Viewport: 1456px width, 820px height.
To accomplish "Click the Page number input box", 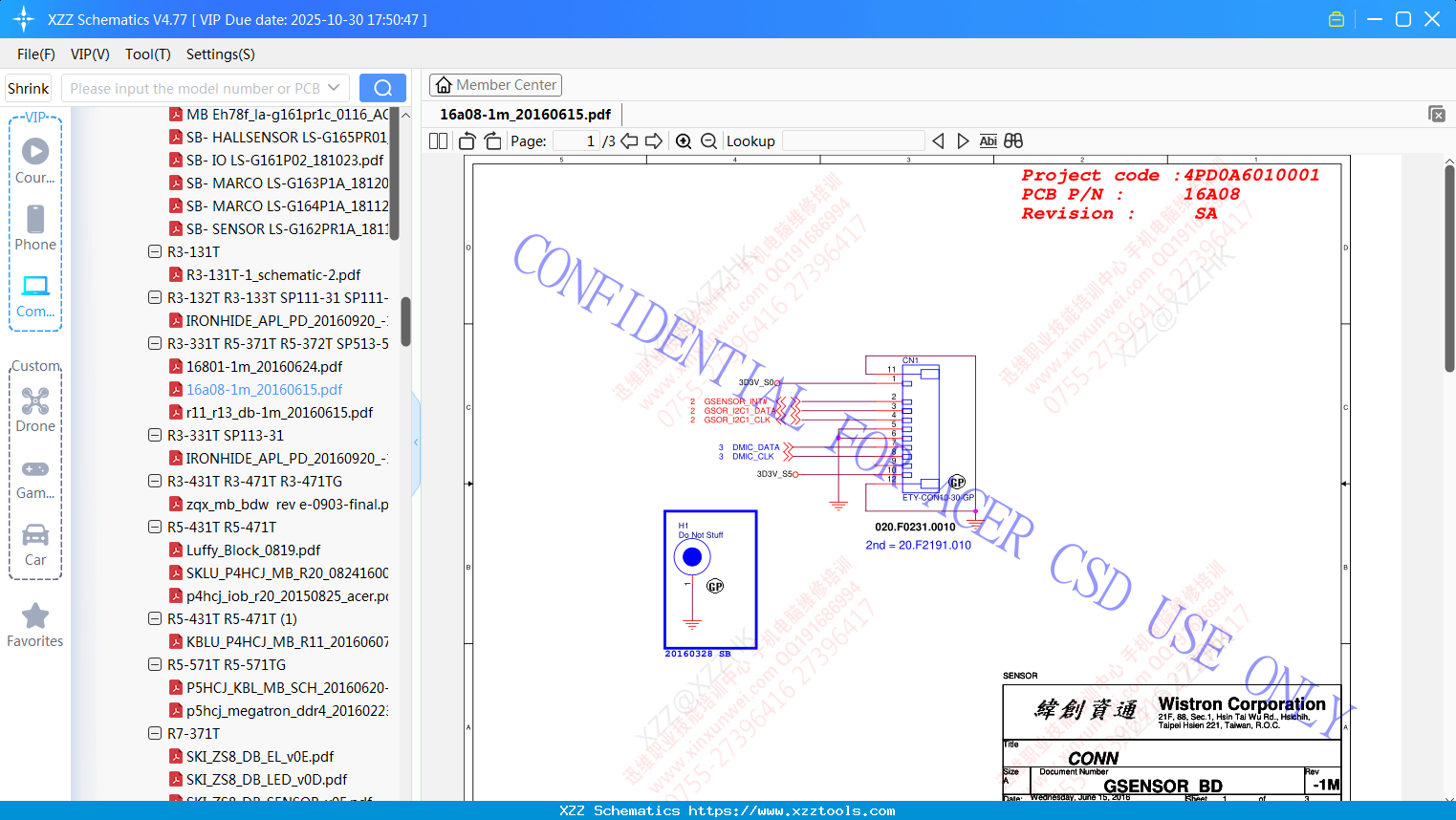I will click(x=576, y=141).
